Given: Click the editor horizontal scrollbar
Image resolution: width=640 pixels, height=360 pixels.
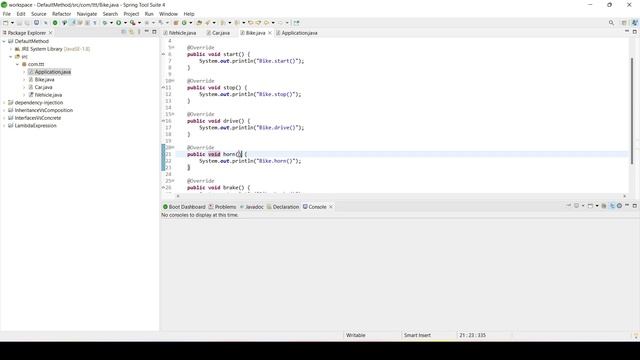Looking at the screenshot, I should pos(400,196).
